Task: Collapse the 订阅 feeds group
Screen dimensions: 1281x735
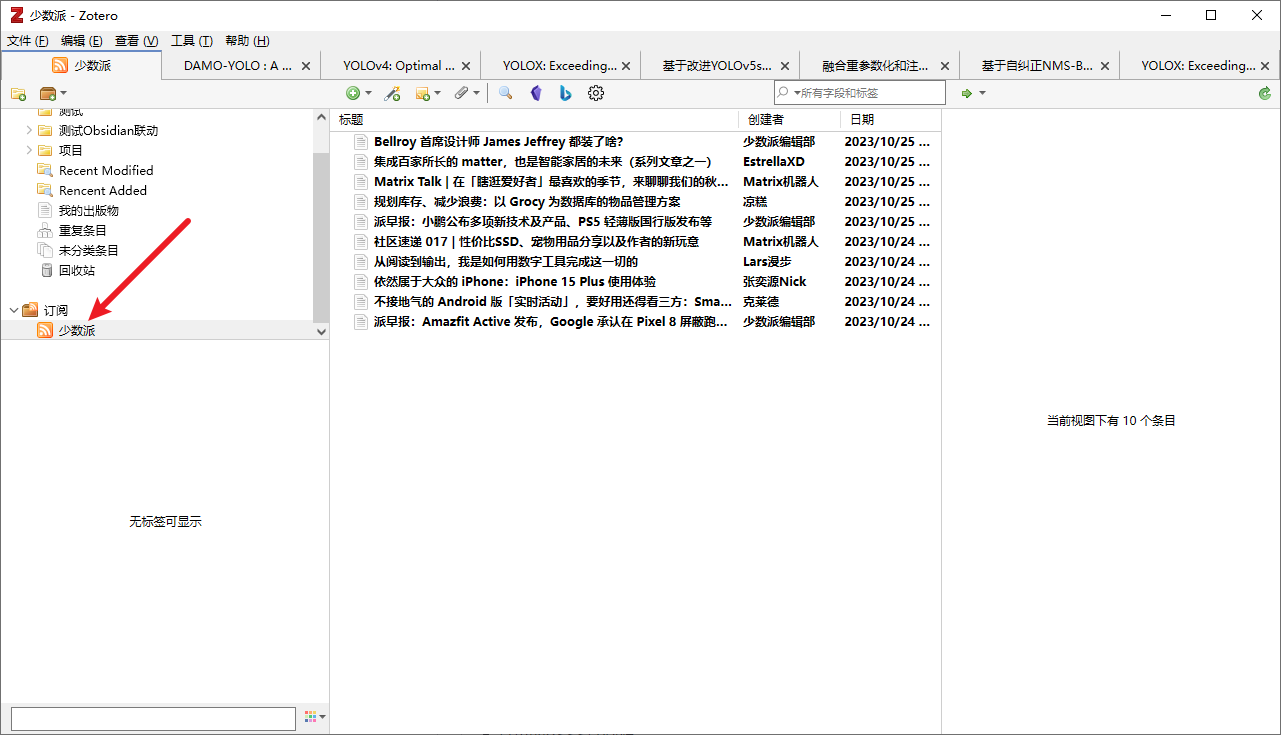Action: (13, 310)
